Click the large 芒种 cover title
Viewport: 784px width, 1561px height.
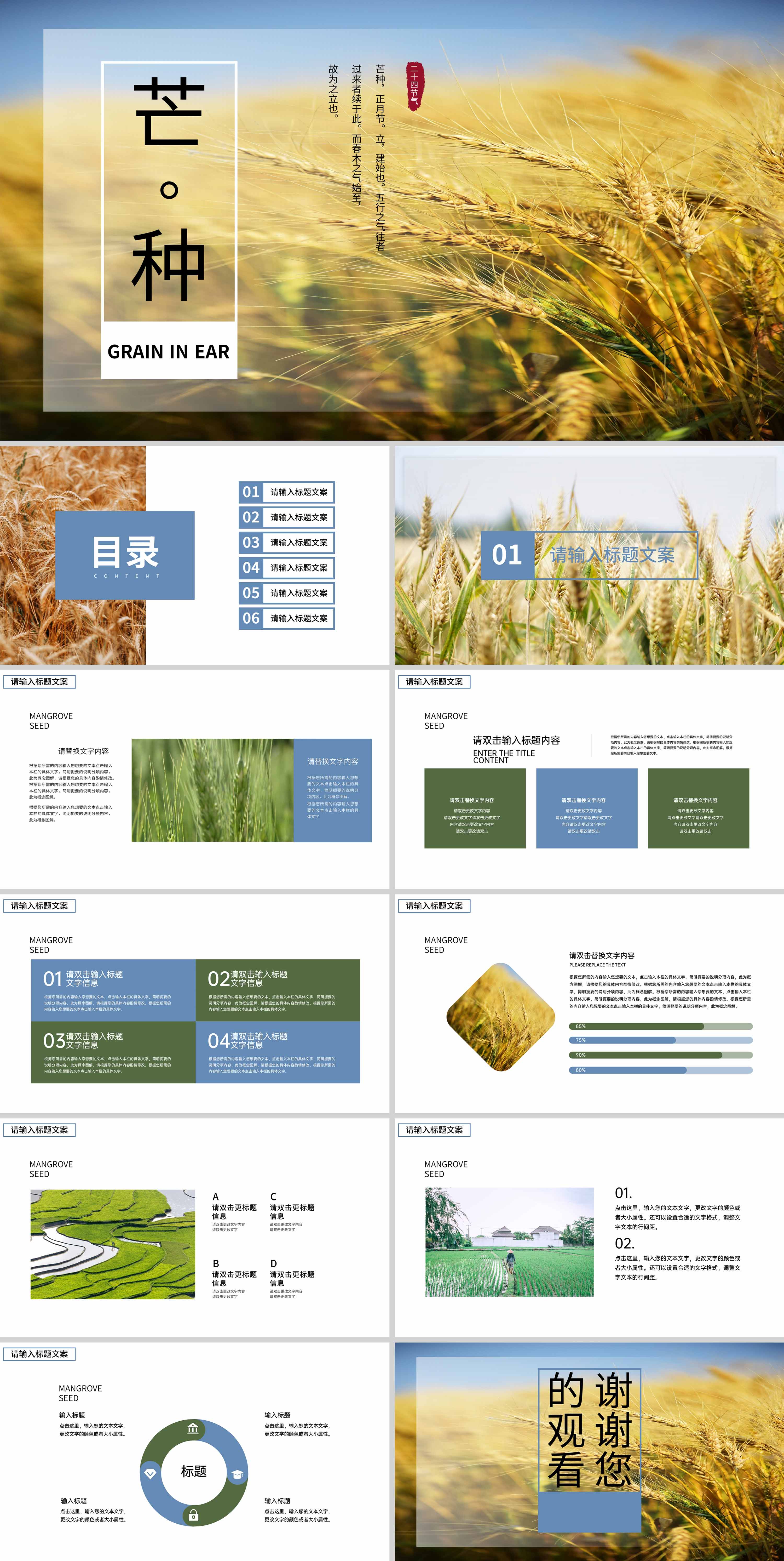[169, 189]
